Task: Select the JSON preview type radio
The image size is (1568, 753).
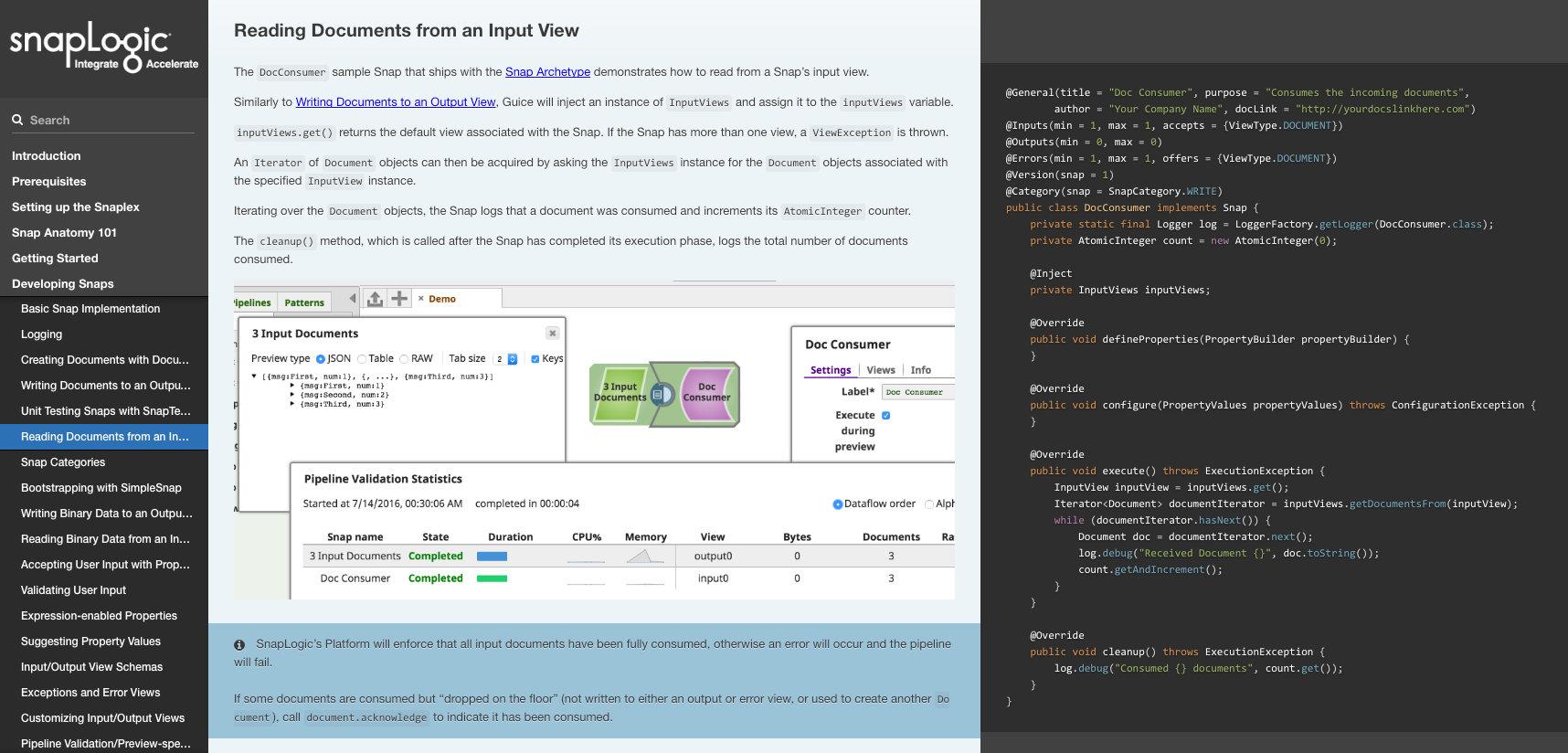Action: (321, 359)
